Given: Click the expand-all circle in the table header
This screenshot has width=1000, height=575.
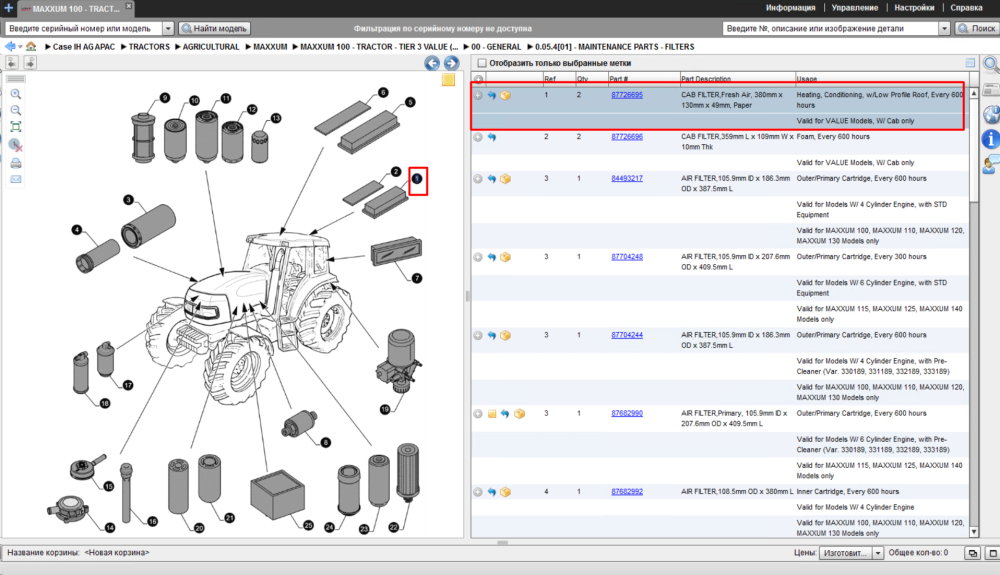Looking at the screenshot, I should click(478, 80).
